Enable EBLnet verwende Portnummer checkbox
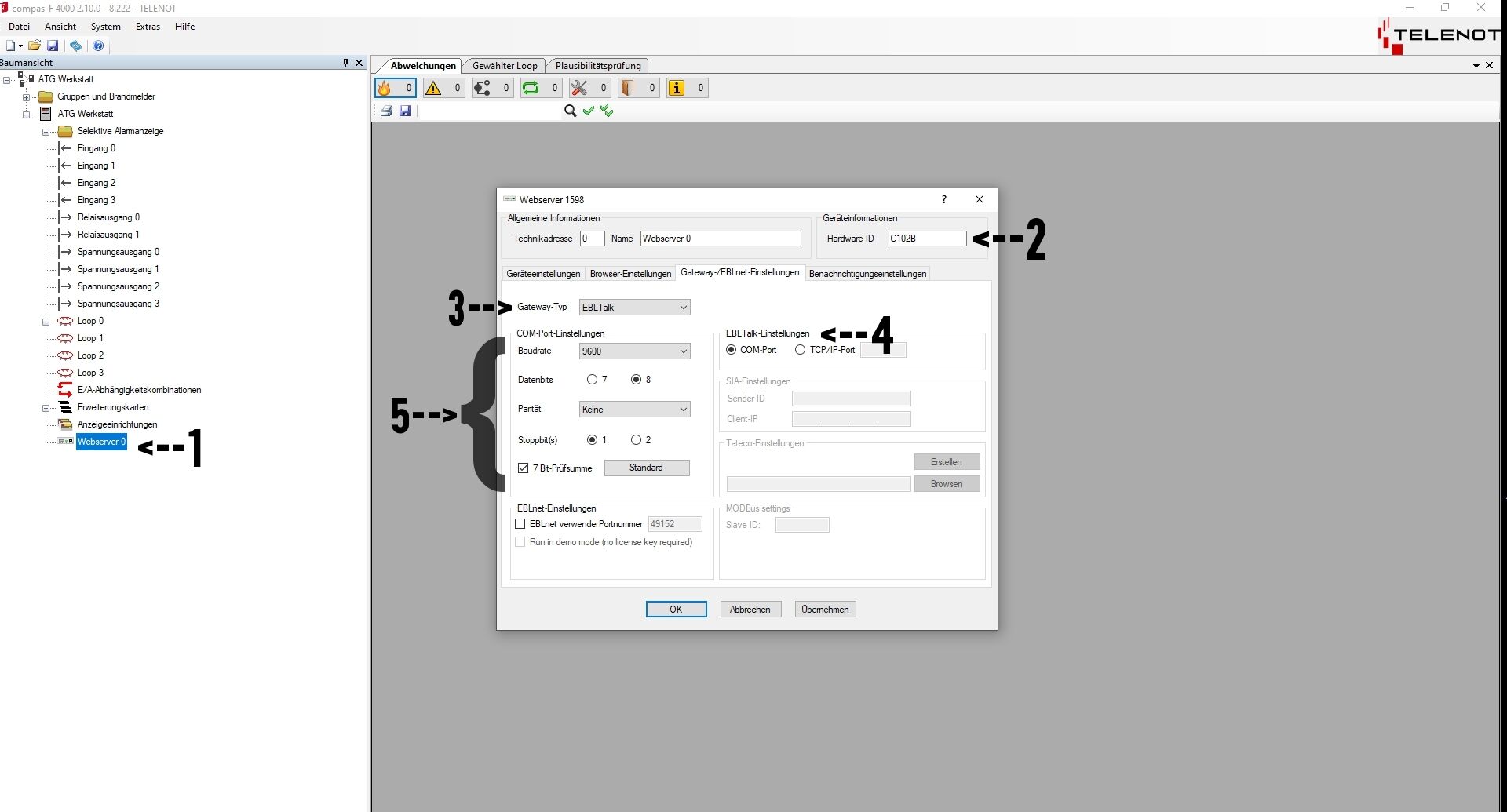This screenshot has height=812, width=1507. pyautogui.click(x=520, y=524)
